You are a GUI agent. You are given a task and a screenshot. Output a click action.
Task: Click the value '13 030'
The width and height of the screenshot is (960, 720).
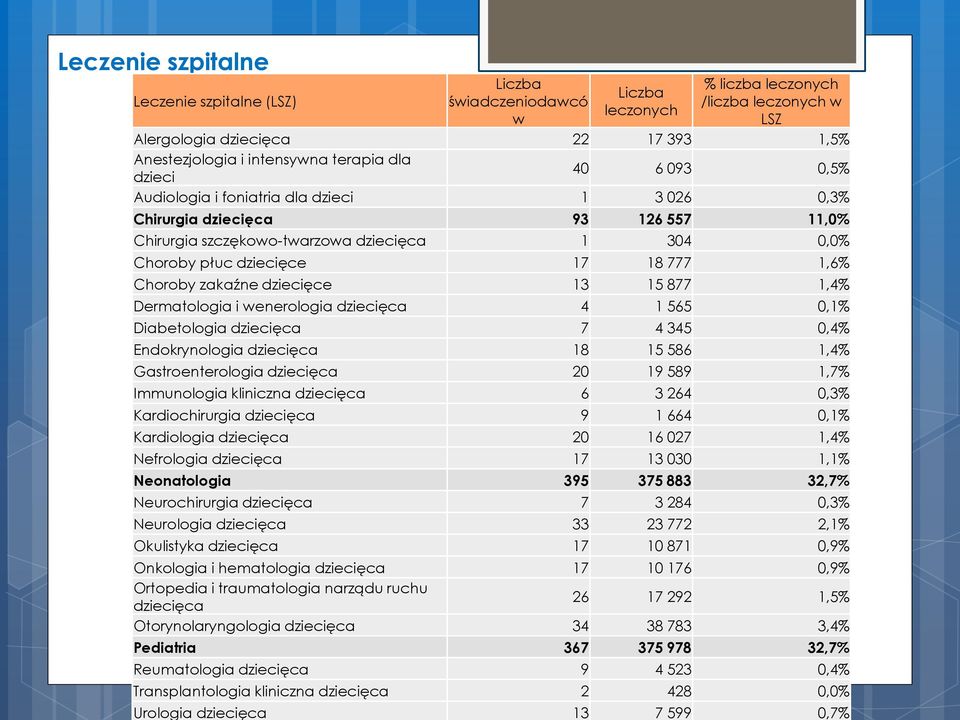[x=669, y=459]
